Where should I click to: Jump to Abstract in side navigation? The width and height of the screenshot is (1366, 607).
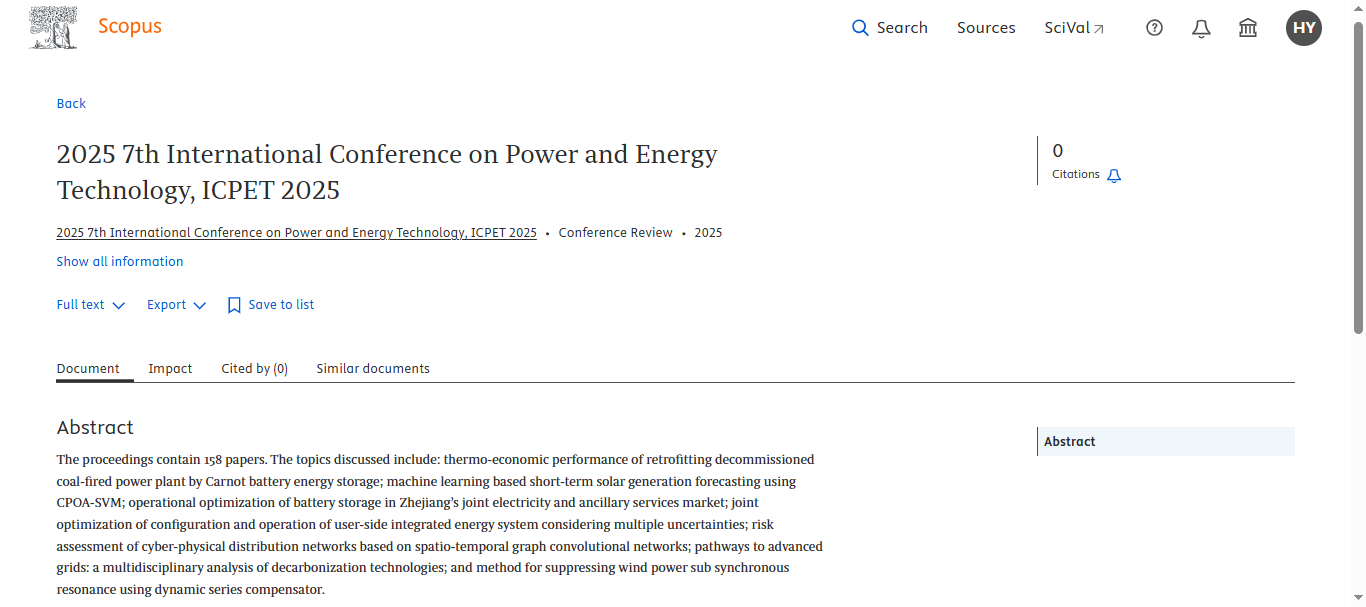click(1070, 442)
